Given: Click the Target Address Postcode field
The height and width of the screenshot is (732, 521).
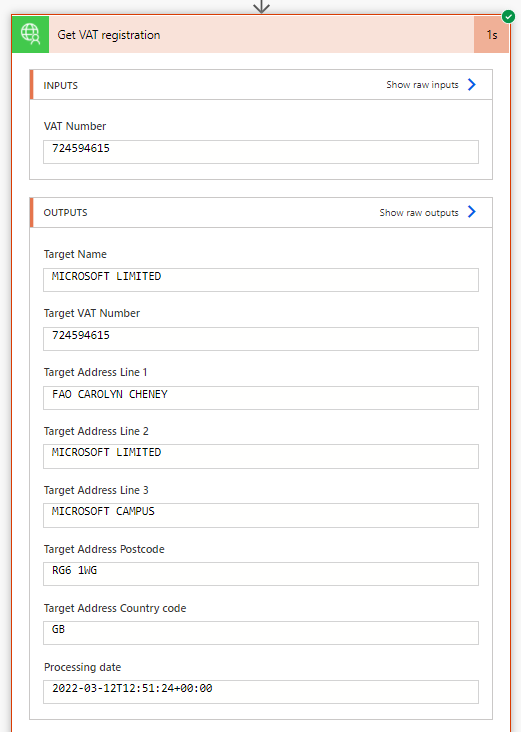Looking at the screenshot, I should [x=261, y=574].
